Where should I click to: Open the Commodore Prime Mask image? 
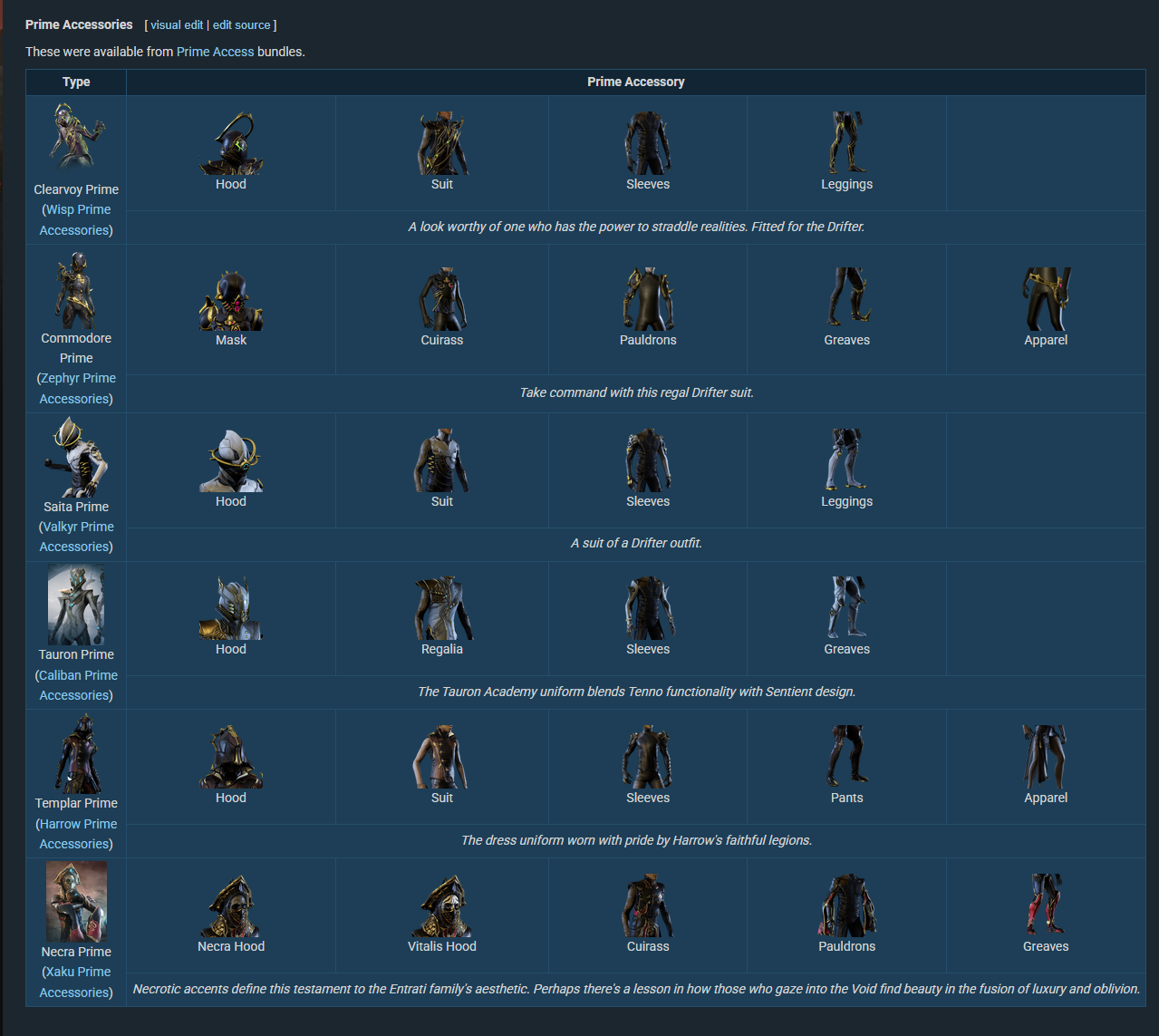(x=231, y=299)
